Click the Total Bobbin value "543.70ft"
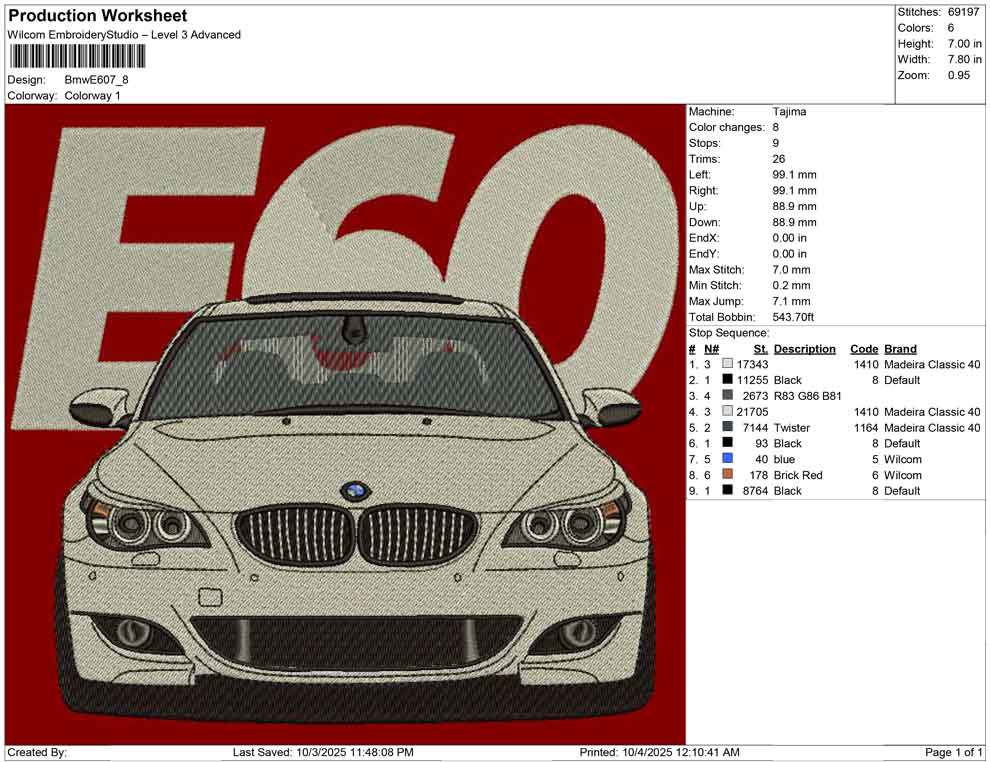Viewport: 990px width, 762px height. point(793,317)
